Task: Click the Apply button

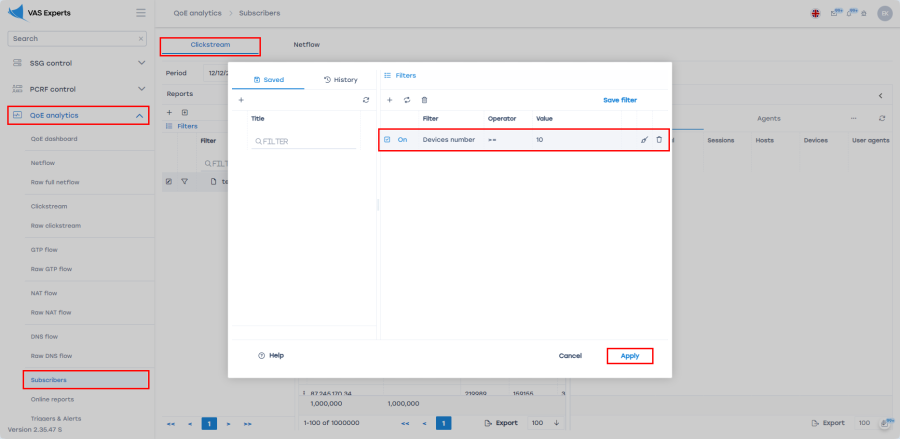Action: click(629, 355)
